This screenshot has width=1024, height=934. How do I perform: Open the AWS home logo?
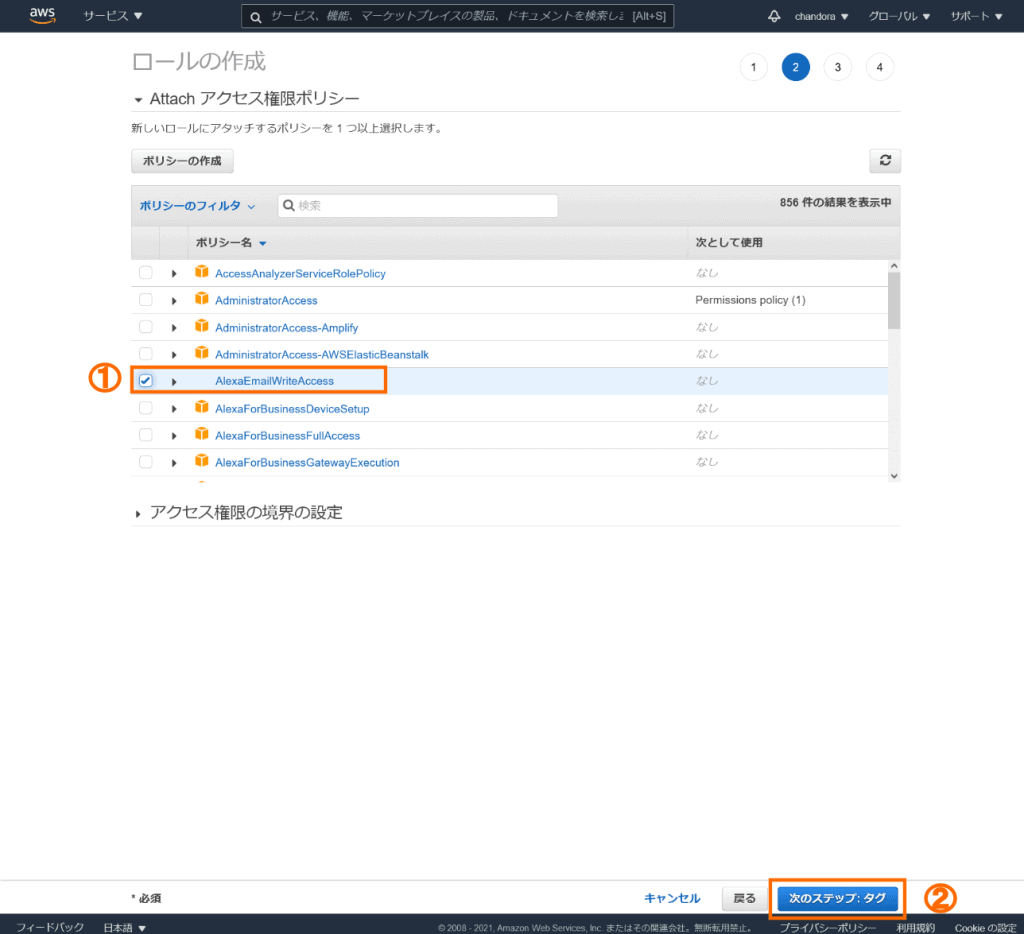(42, 15)
